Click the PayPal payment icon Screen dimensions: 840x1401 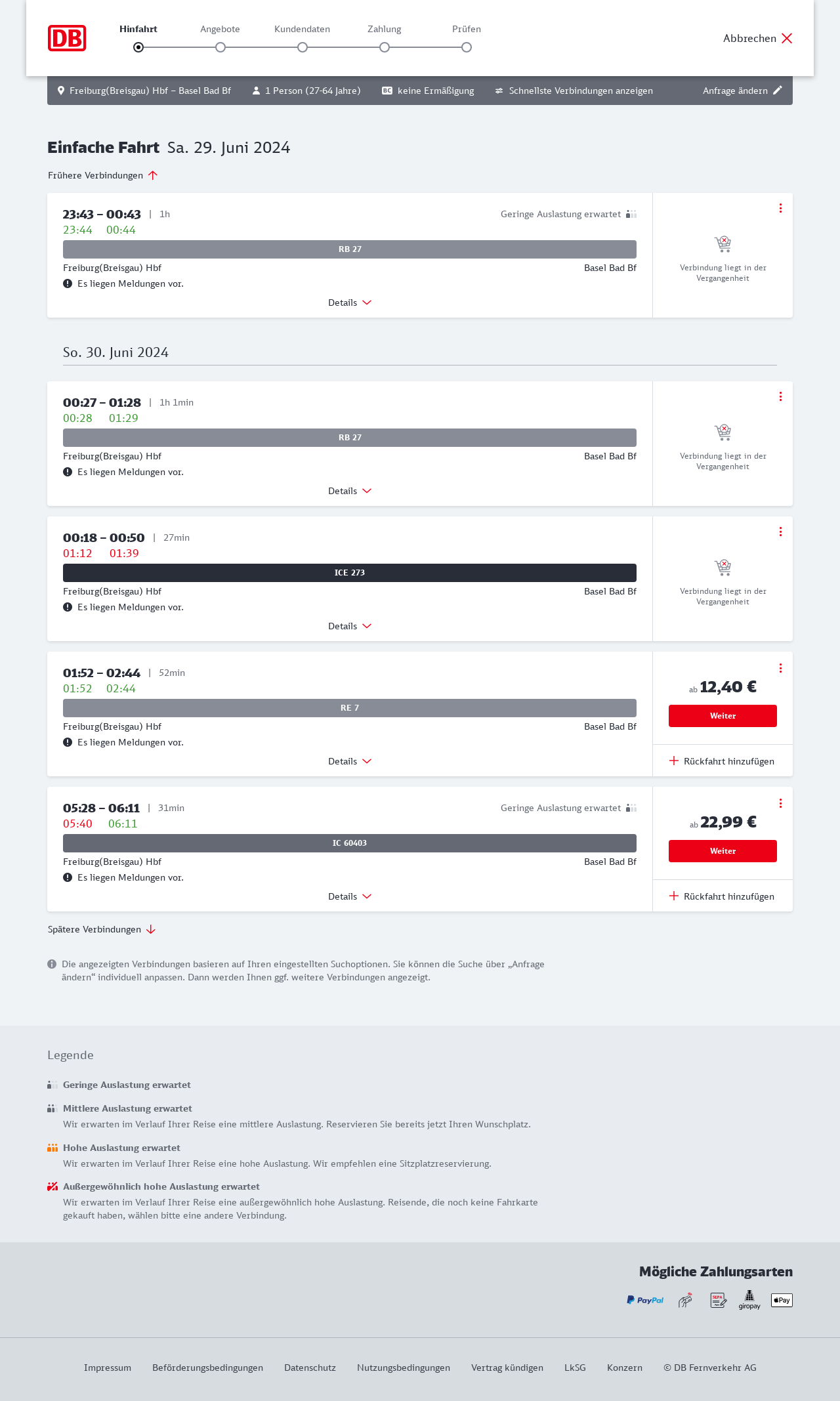pyautogui.click(x=645, y=1300)
